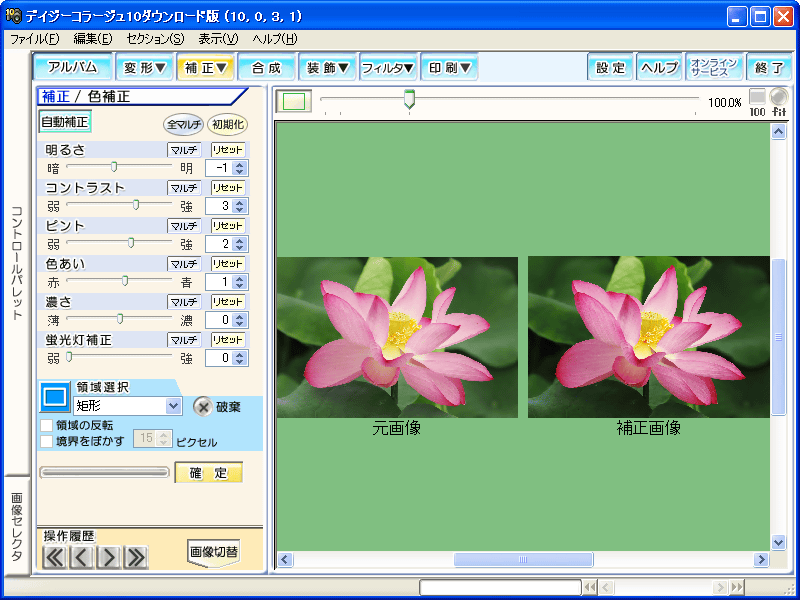Image resolution: width=800 pixels, height=600 pixels.
Task: Click the 画像切替 button
Action: click(x=214, y=552)
